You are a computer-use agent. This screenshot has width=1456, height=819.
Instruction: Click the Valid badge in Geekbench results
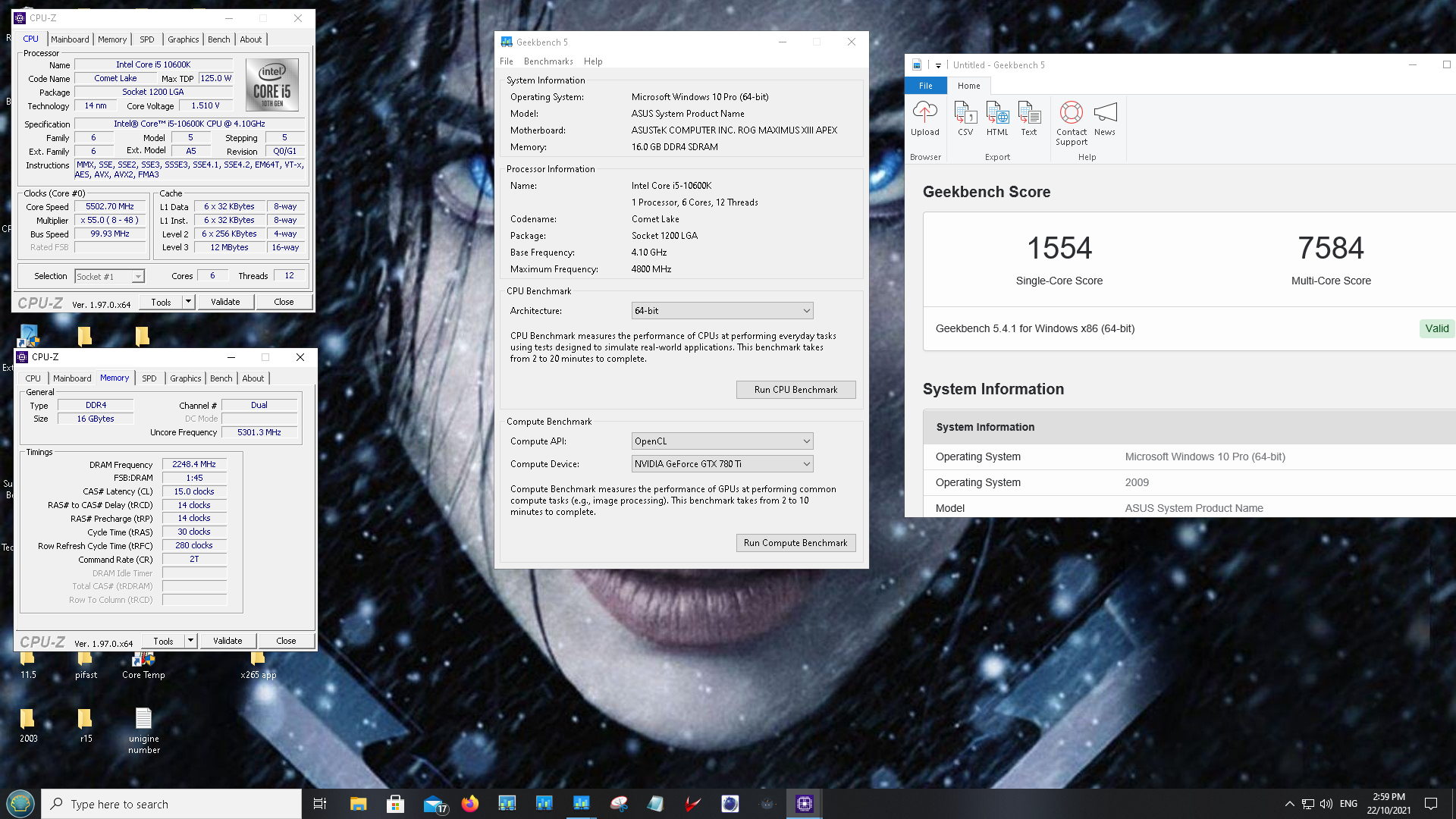pos(1437,328)
